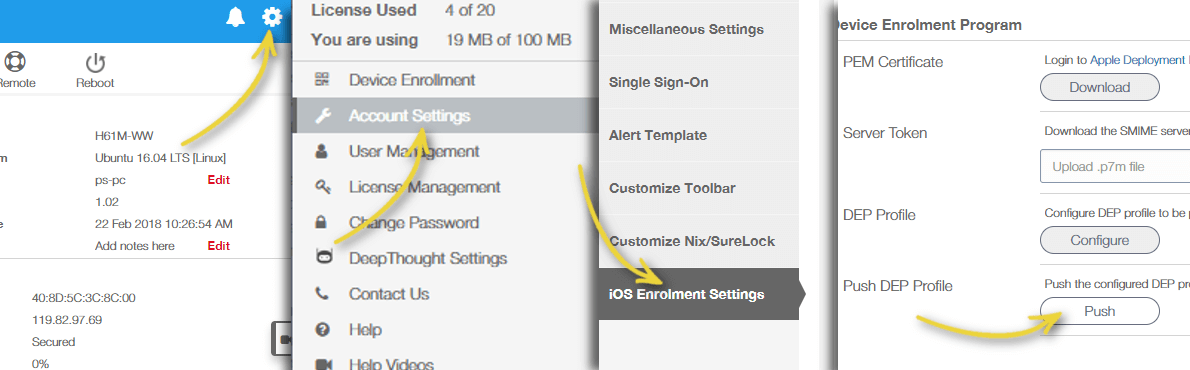Click the Push DEP Profile button
This screenshot has width=1190, height=370.
click(x=1099, y=311)
